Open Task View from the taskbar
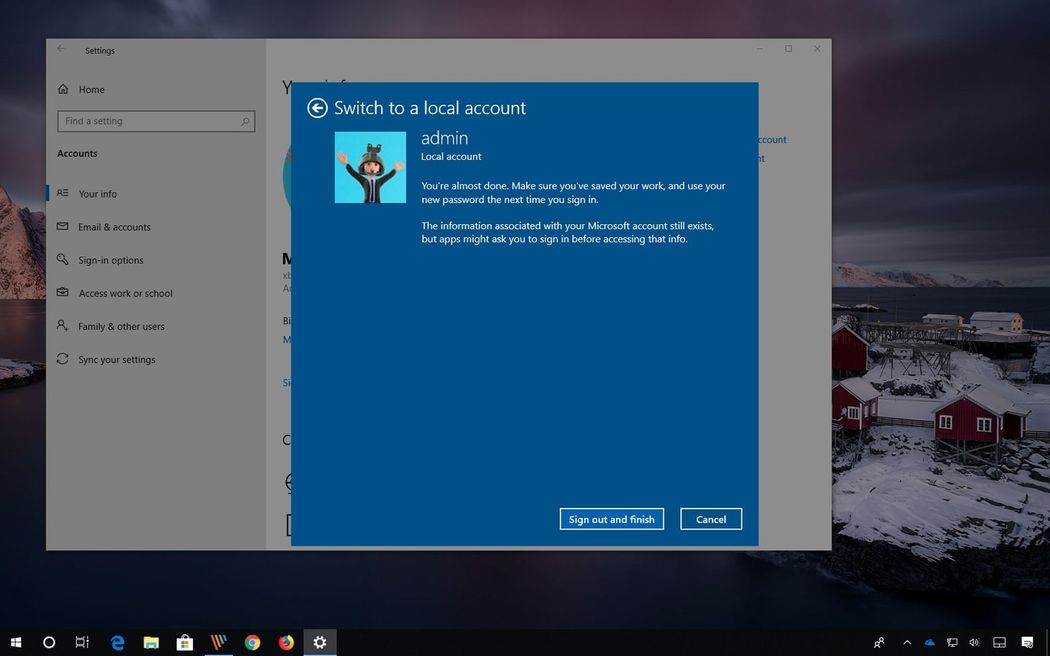Viewport: 1050px width, 656px height. [x=82, y=642]
